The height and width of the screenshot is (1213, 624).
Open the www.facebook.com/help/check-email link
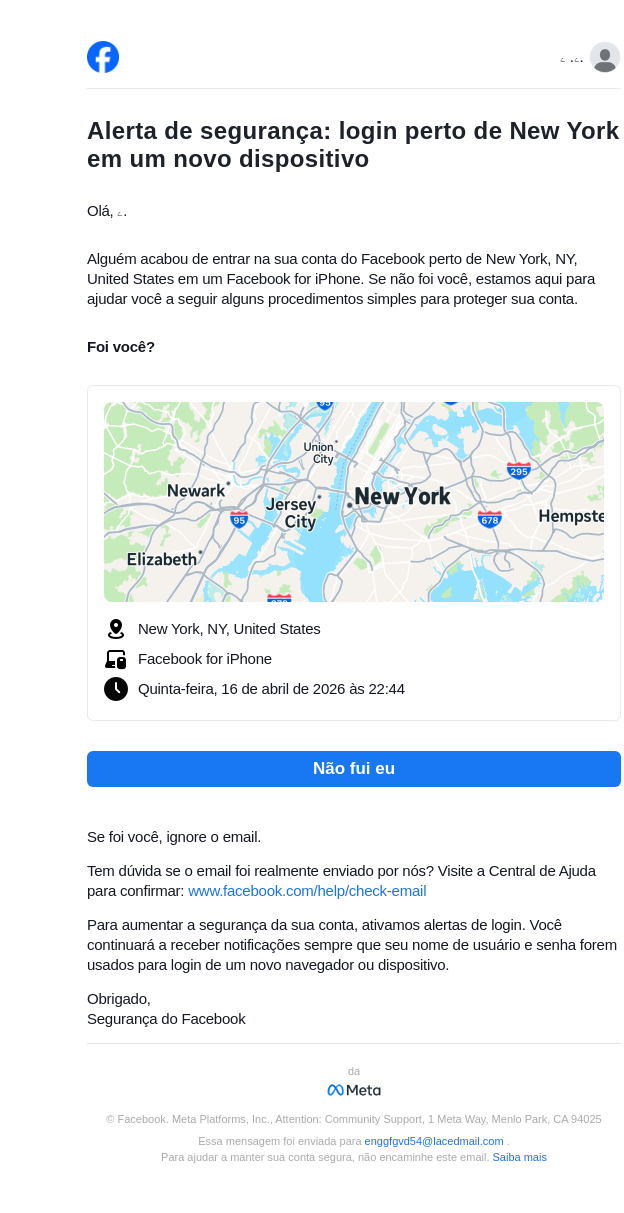coord(307,891)
